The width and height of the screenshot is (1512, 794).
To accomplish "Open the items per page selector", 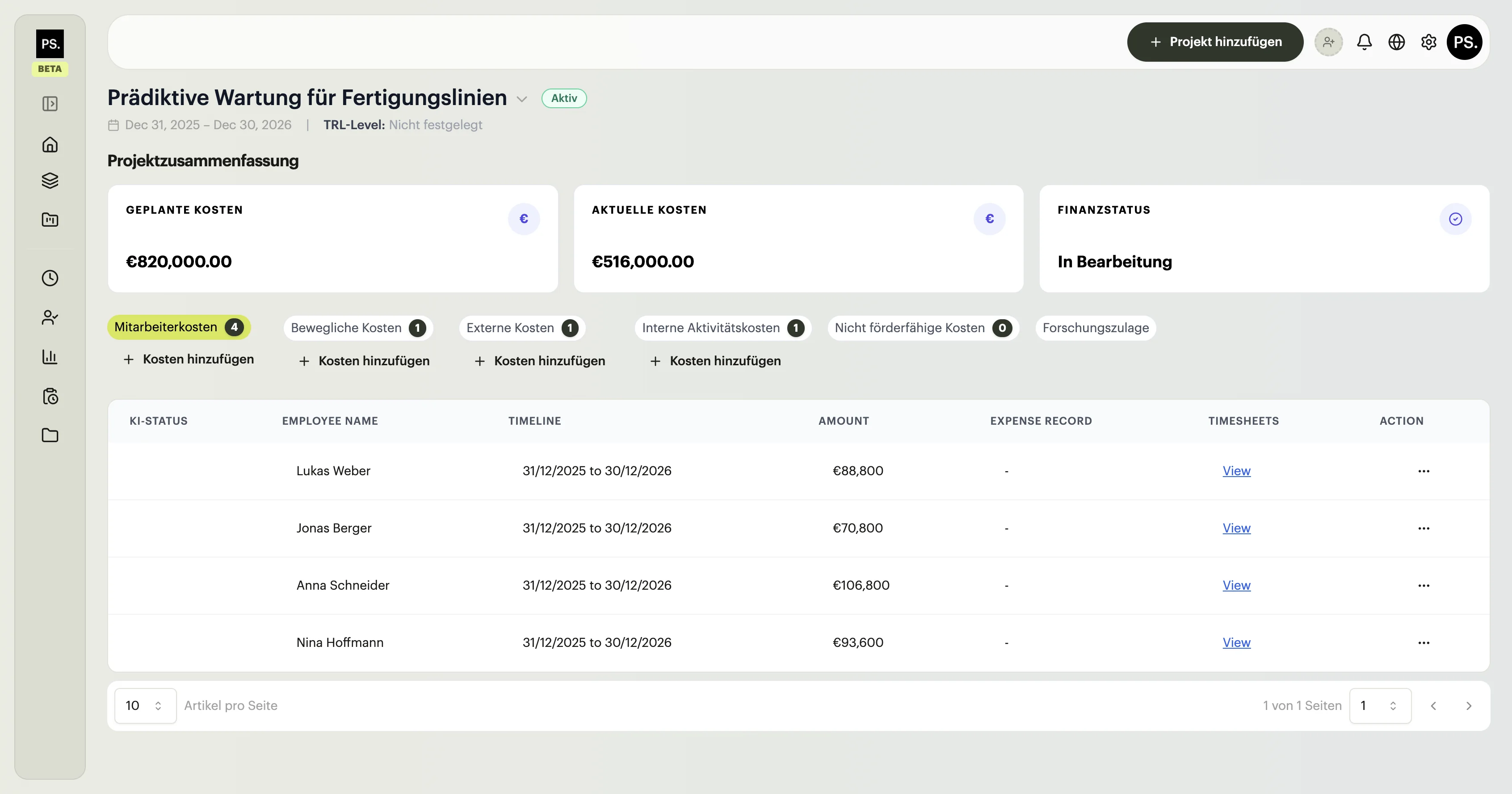I will (145, 706).
